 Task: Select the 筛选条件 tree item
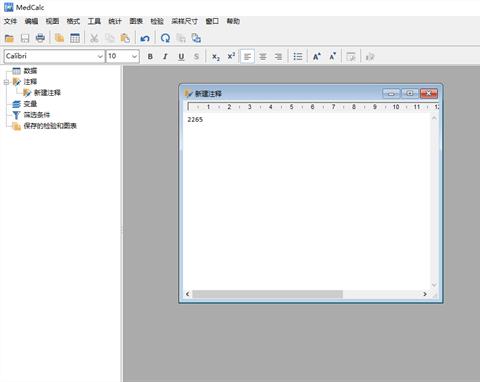point(37,115)
